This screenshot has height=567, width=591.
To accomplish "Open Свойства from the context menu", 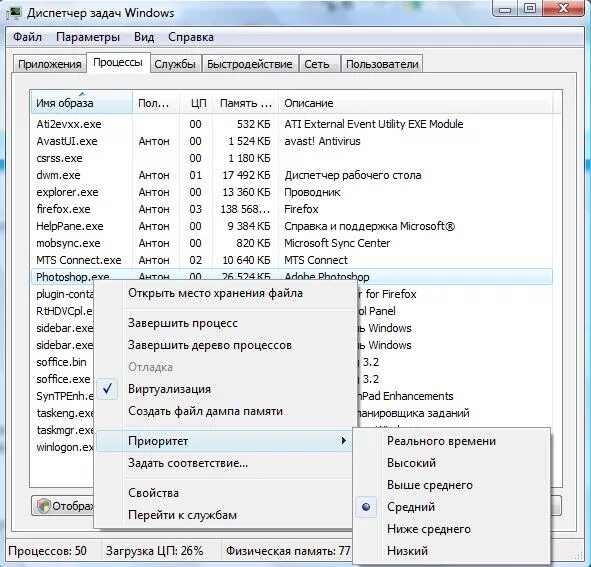I will click(153, 493).
